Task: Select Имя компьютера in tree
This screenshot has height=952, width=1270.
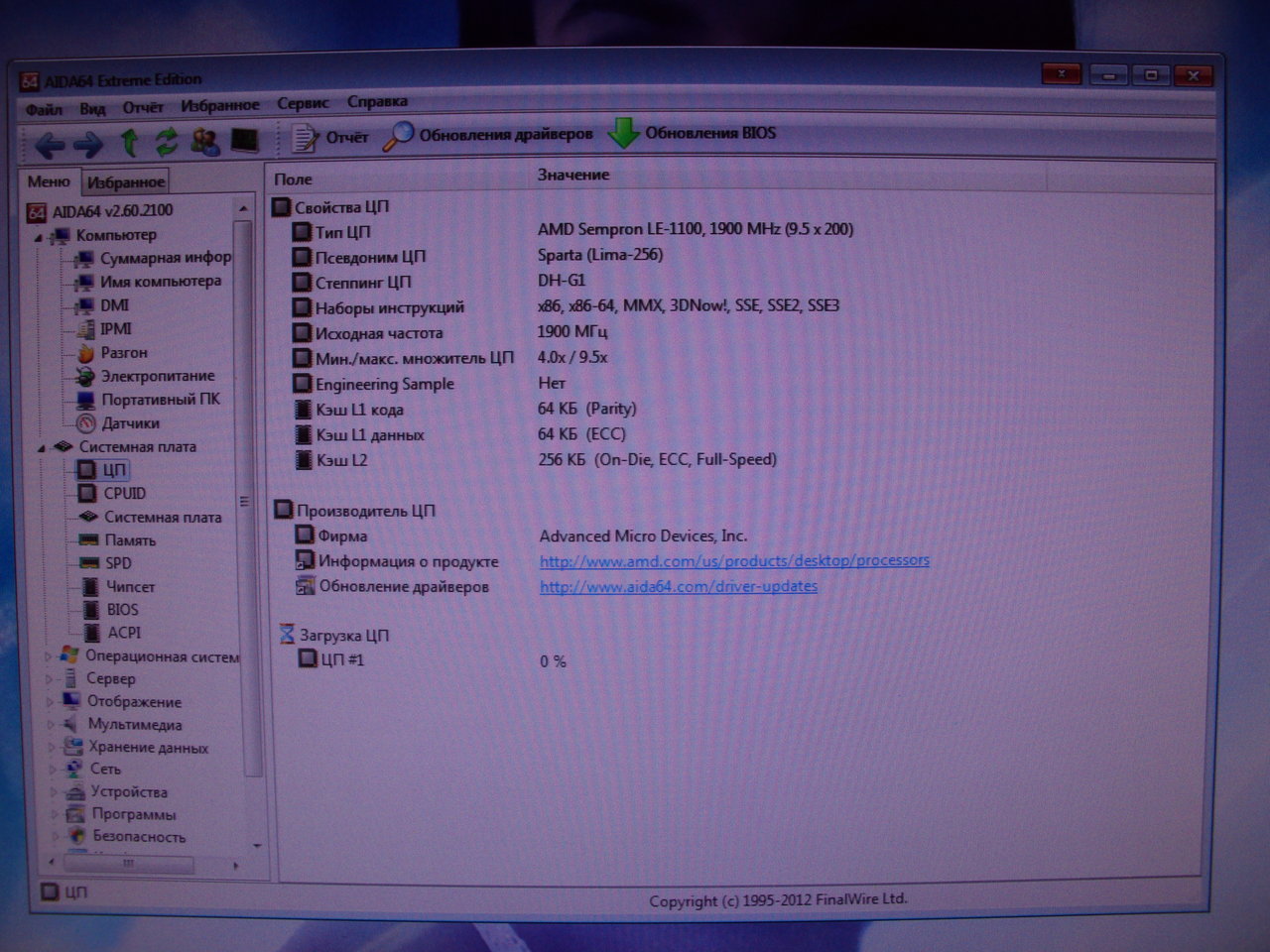Action: [148, 282]
